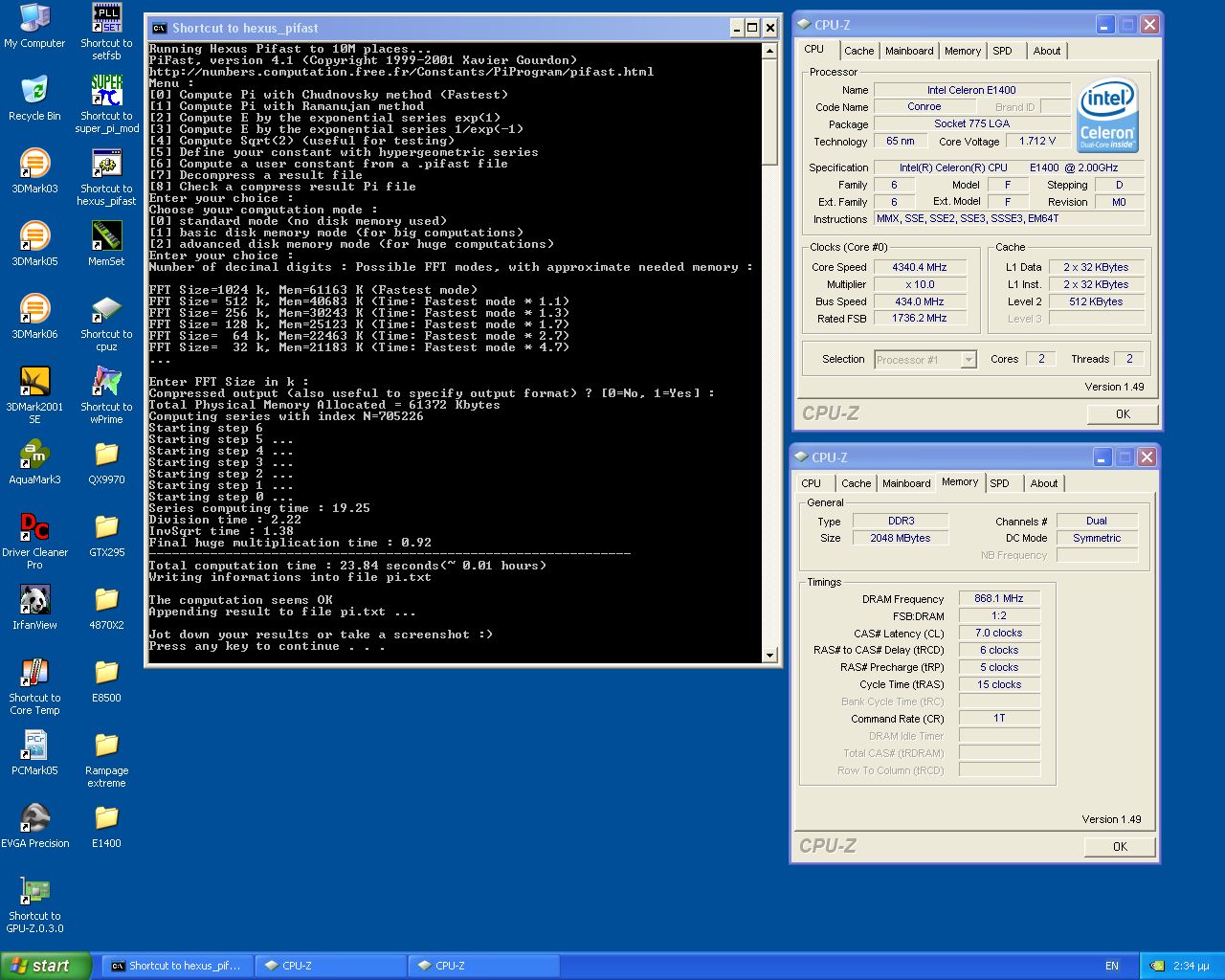
Task: Open the 4870X2 folder
Action: click(106, 609)
